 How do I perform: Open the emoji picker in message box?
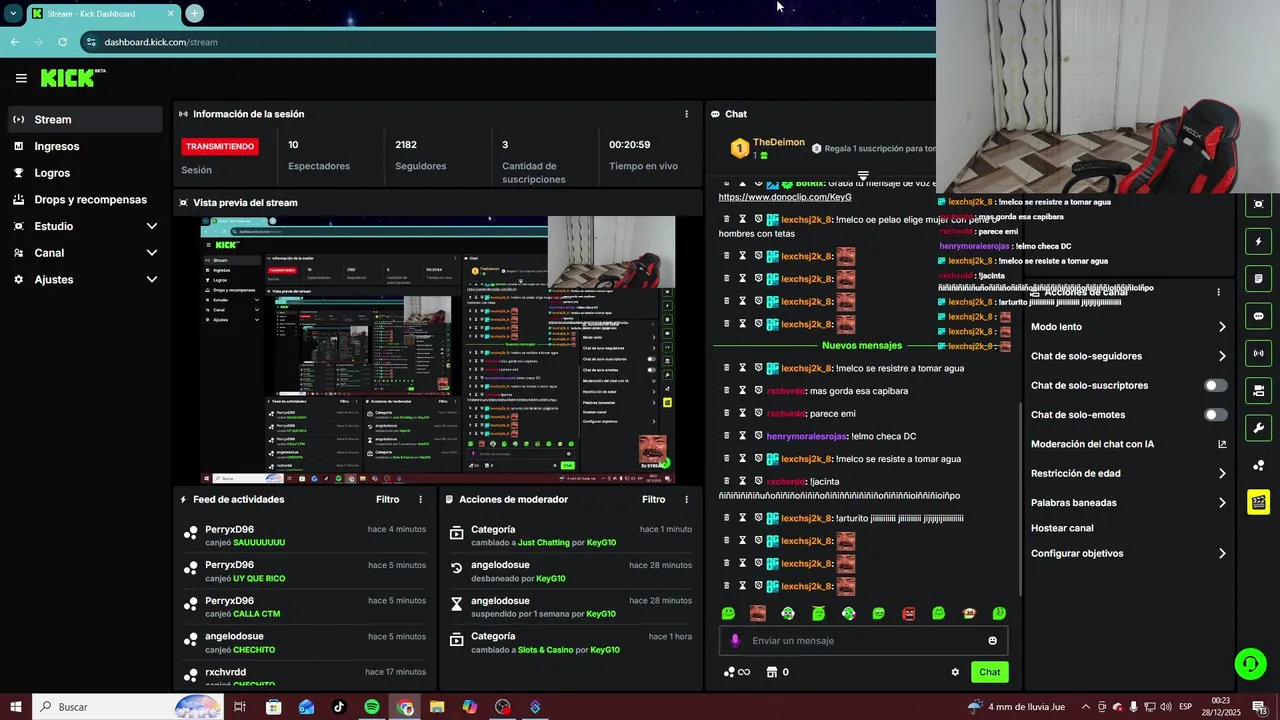[x=992, y=641]
